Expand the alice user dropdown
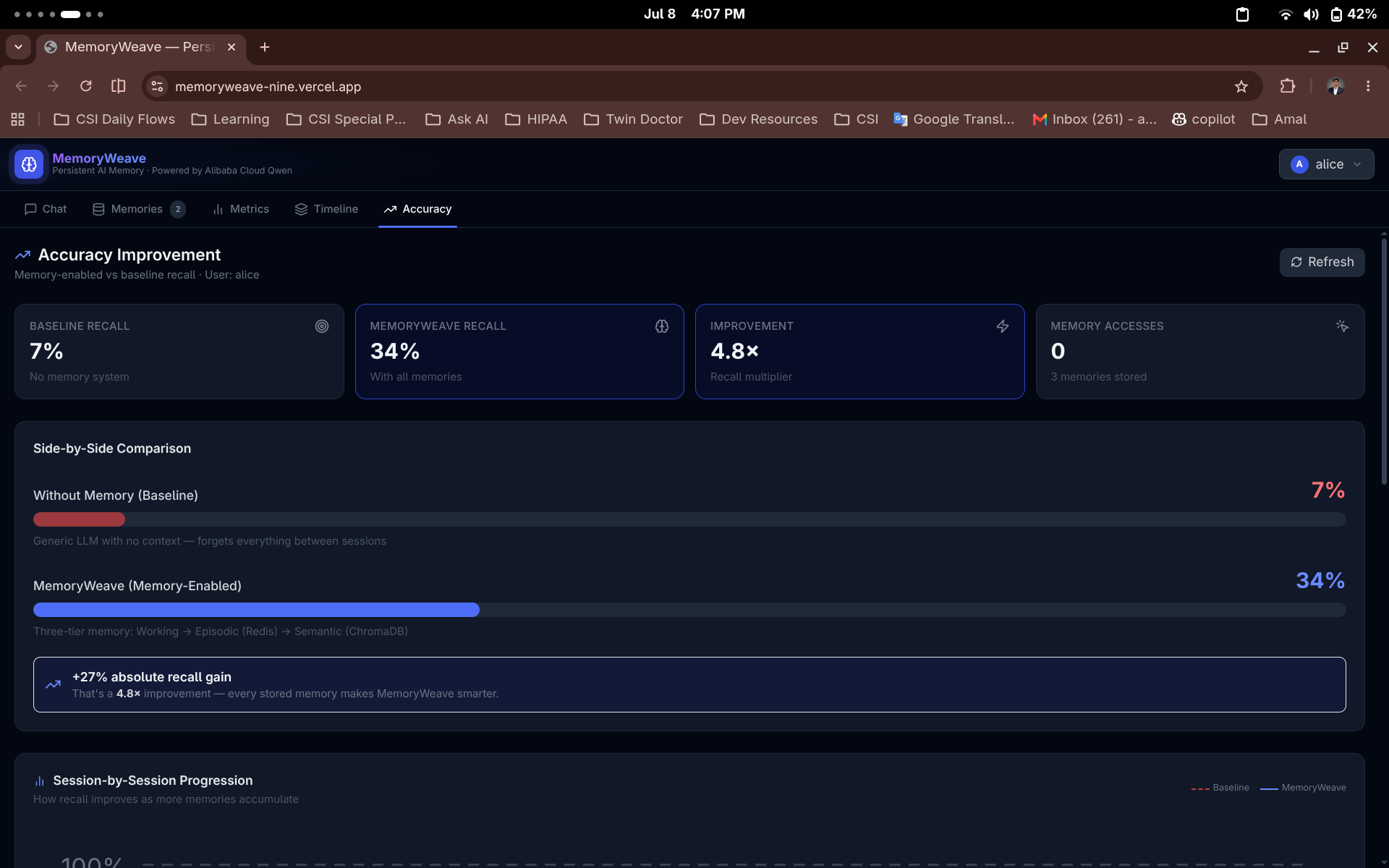Viewport: 1389px width, 868px height. (1326, 164)
